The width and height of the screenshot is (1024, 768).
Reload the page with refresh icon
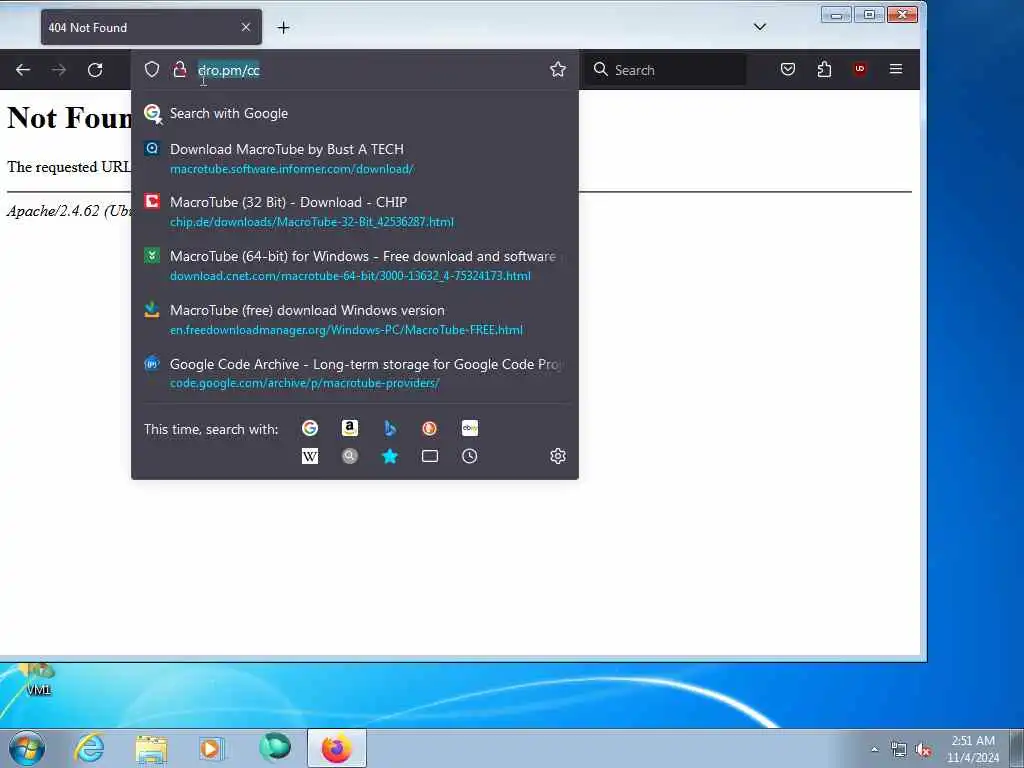point(95,70)
